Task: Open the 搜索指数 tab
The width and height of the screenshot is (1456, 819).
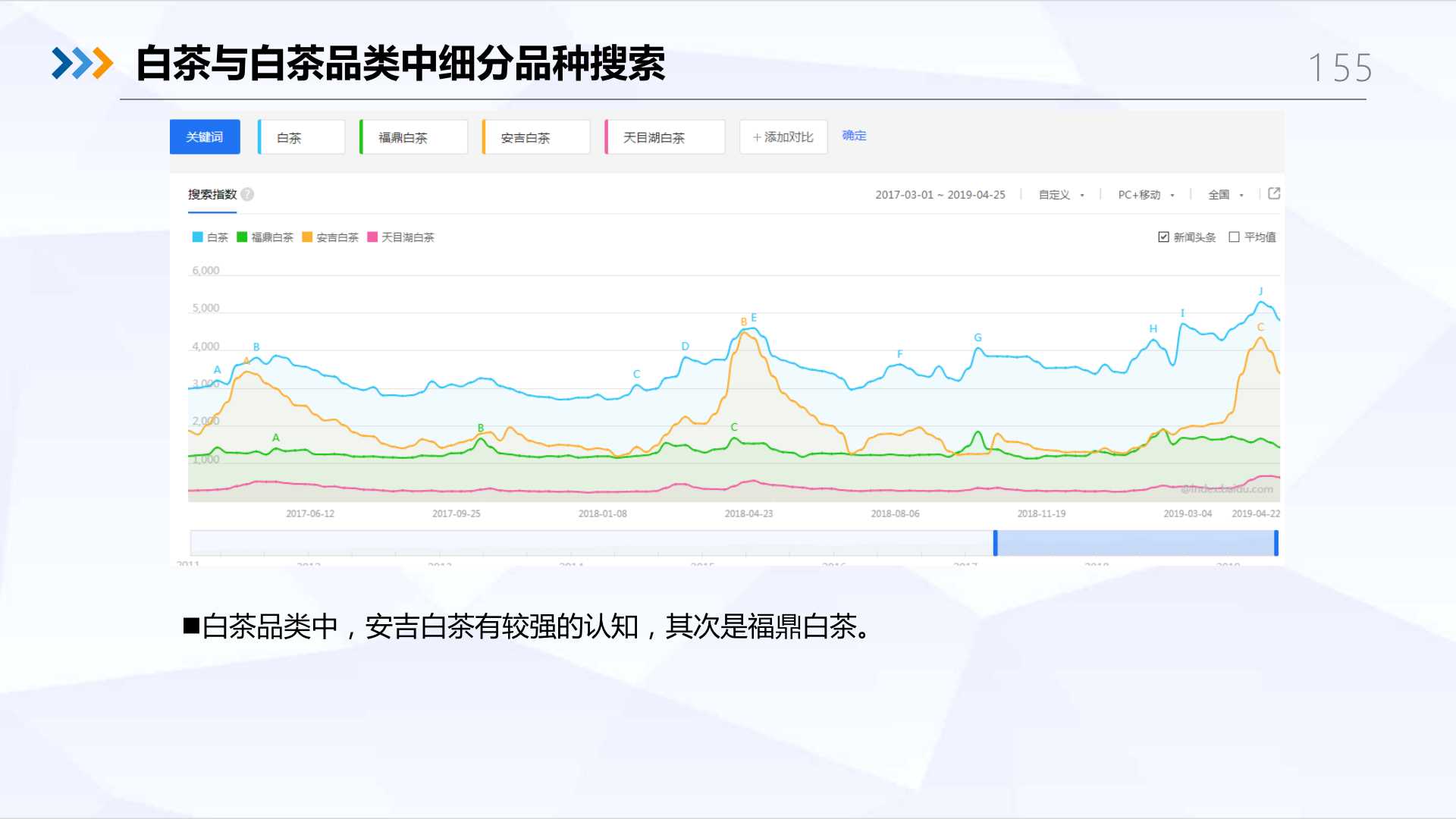Action: pos(212,195)
